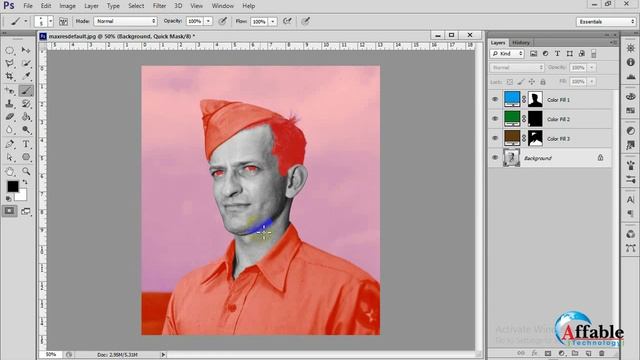Select the Crop tool
Image resolution: width=640 pixels, height=360 pixels.
[x=10, y=76]
